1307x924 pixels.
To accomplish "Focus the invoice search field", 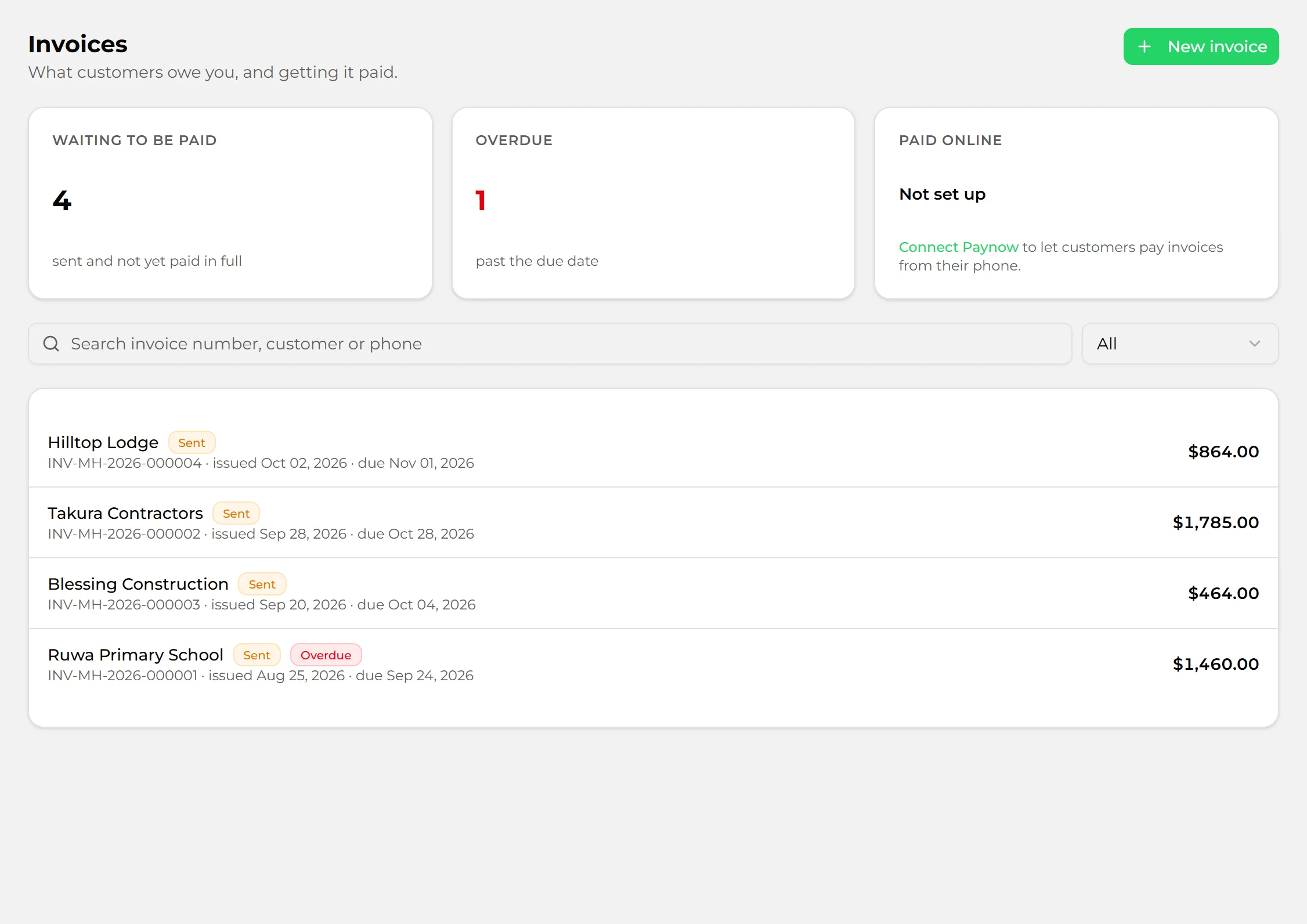I will point(550,344).
